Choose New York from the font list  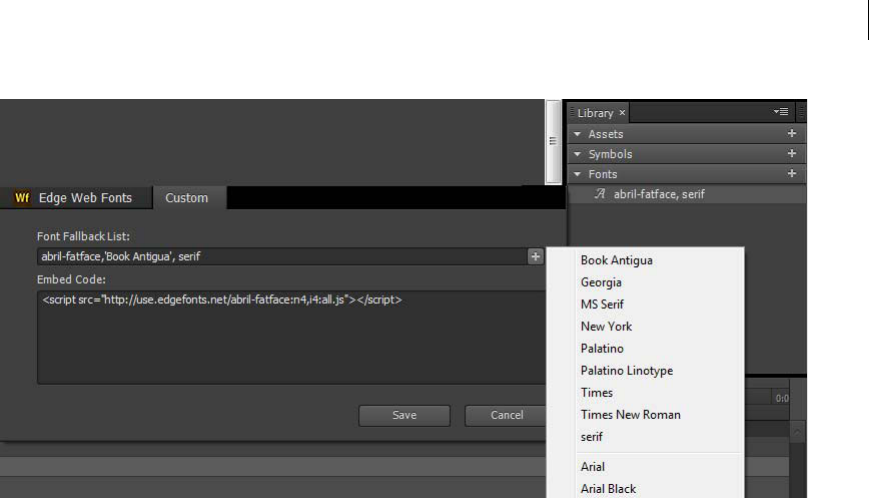click(x=606, y=326)
